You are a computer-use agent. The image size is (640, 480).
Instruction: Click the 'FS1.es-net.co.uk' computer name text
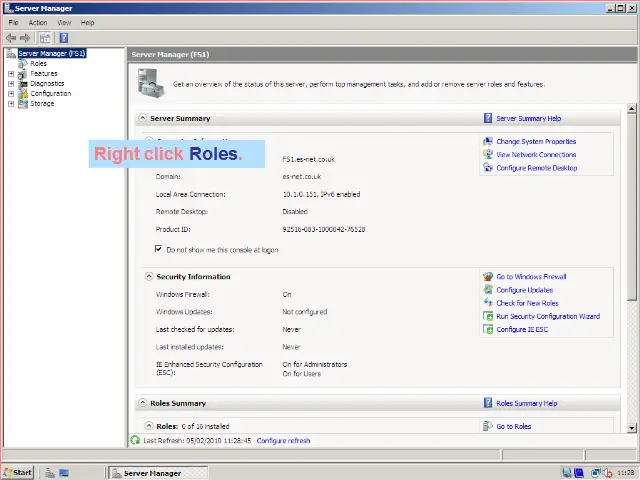coord(309,159)
